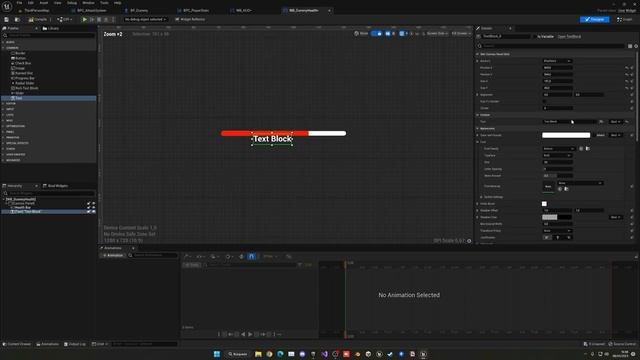Image resolution: width=640 pixels, height=360 pixels.
Task: Open Transform Policy dropdown
Action: [x=557, y=231]
